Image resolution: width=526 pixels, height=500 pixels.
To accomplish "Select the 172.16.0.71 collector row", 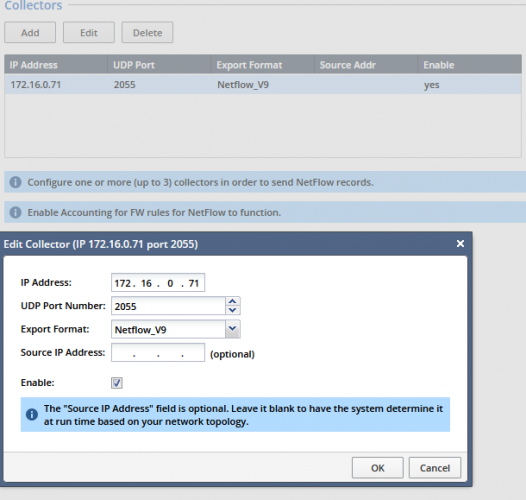I will coord(263,84).
